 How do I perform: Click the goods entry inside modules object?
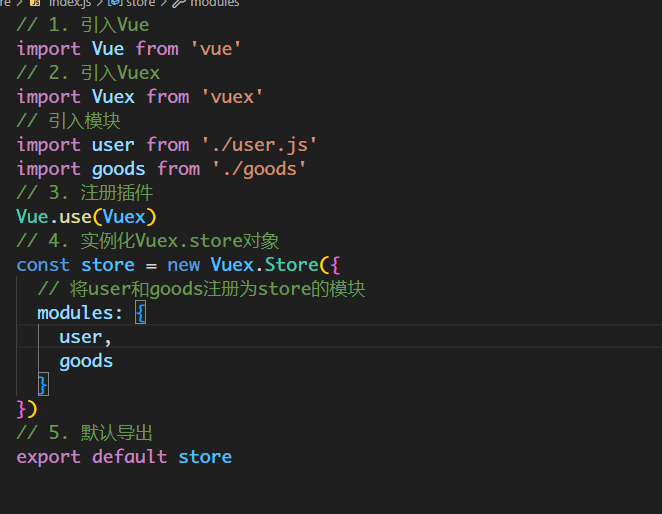point(86,361)
